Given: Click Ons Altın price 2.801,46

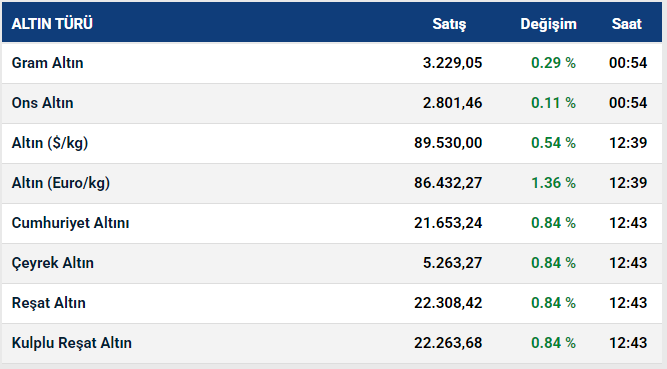Looking at the screenshot, I should click(453, 103).
